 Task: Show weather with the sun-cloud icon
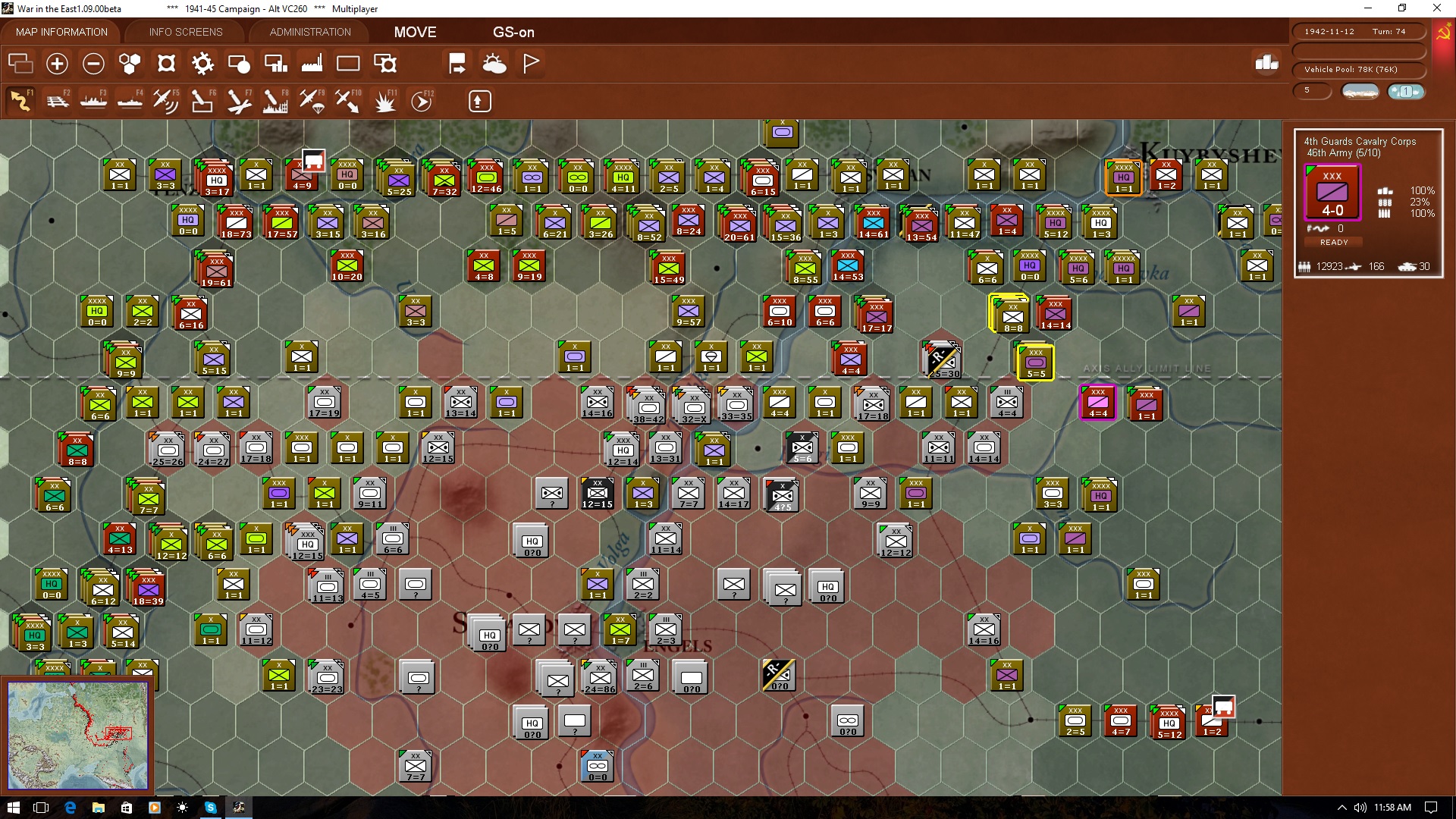pos(494,64)
